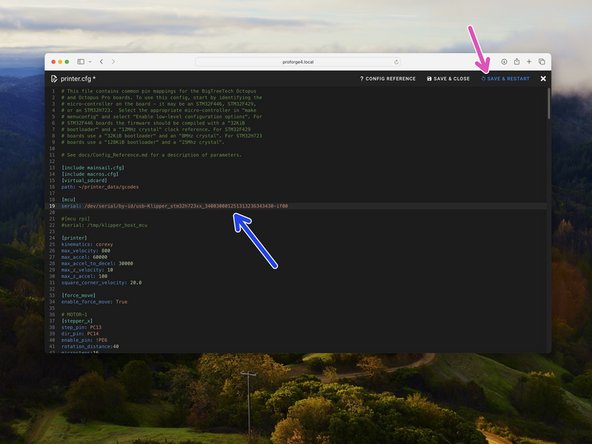This screenshot has width=592, height=444.
Task: Open the Config Reference link
Action: tap(387, 79)
